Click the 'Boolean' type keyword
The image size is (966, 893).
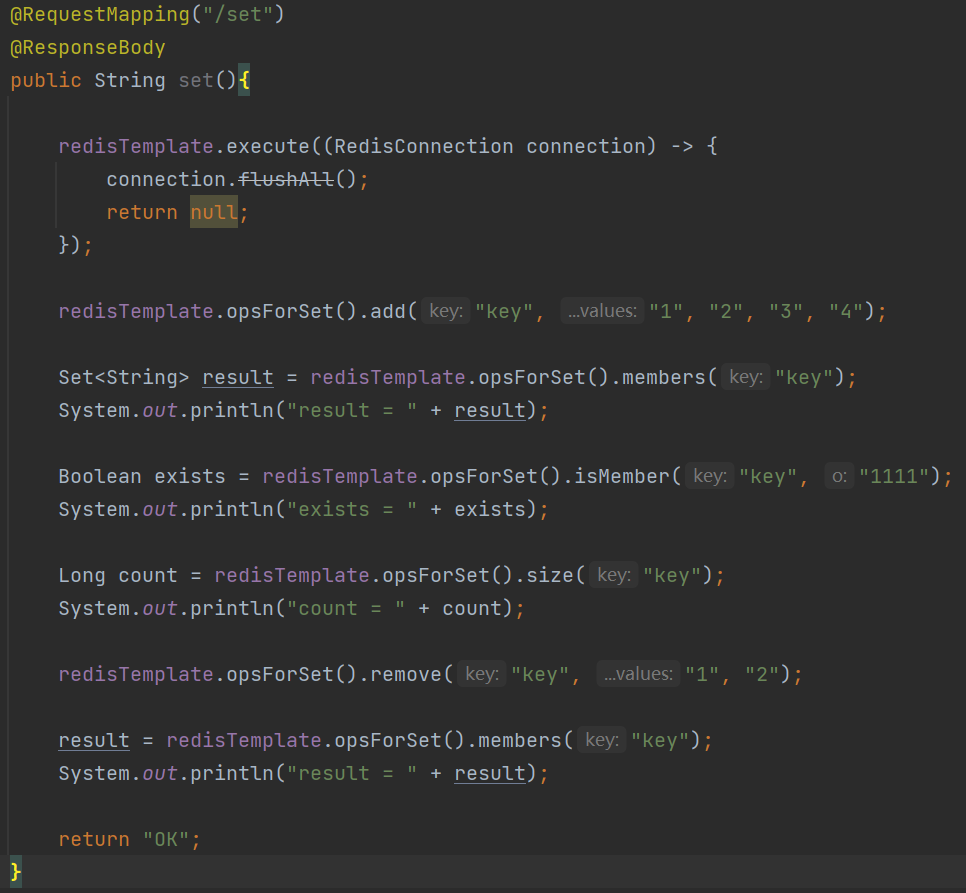(100, 476)
